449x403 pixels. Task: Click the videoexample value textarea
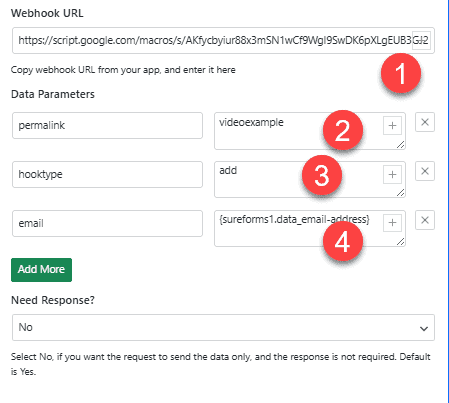tap(310, 131)
